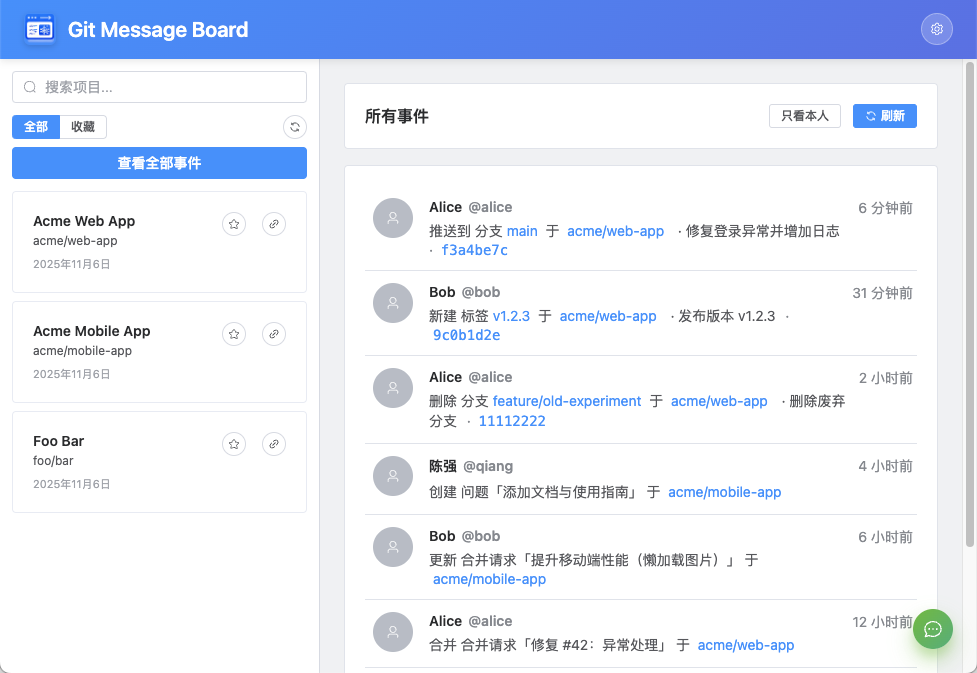977x673 pixels.
Task: Open commit link f3a4be7c
Action: pyautogui.click(x=474, y=250)
